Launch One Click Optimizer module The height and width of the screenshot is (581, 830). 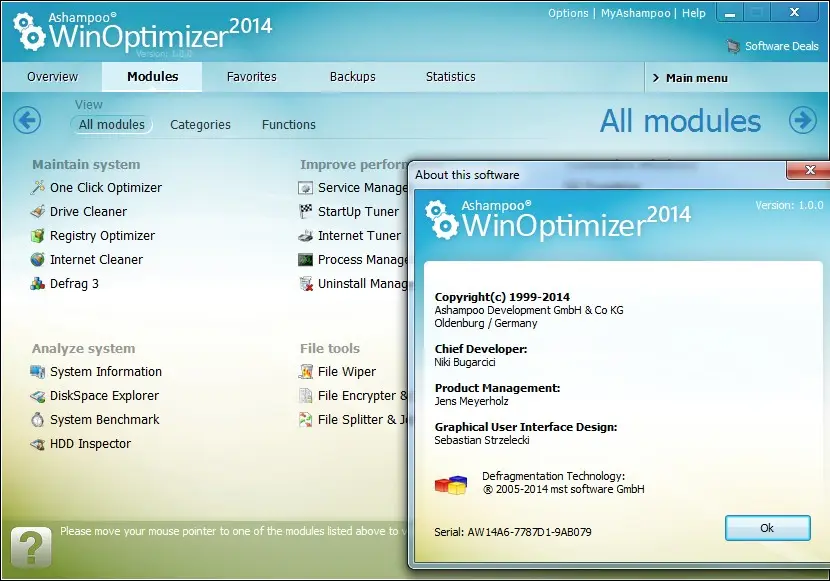click(x=106, y=188)
